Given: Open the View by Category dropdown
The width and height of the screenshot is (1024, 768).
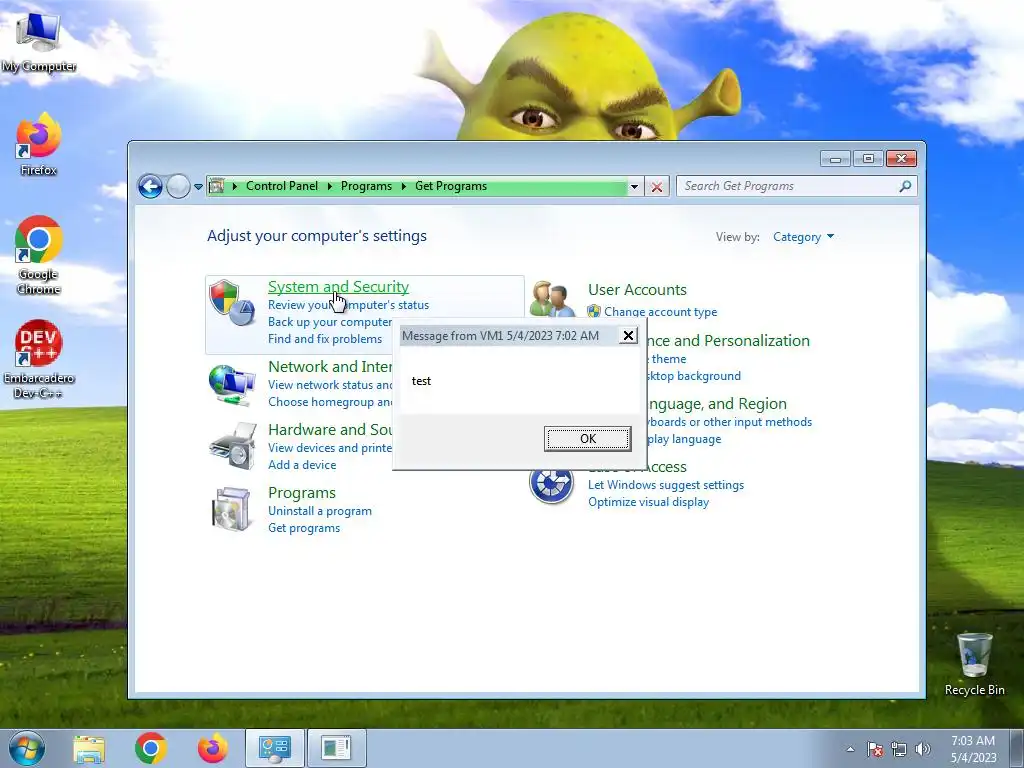Looking at the screenshot, I should click(803, 237).
